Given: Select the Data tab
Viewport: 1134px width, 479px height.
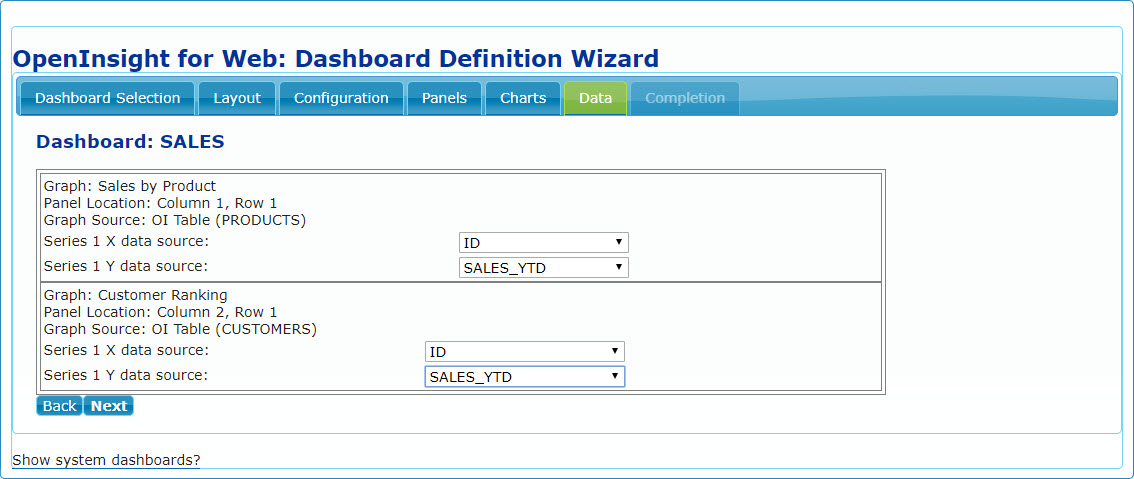Looking at the screenshot, I should 595,98.
